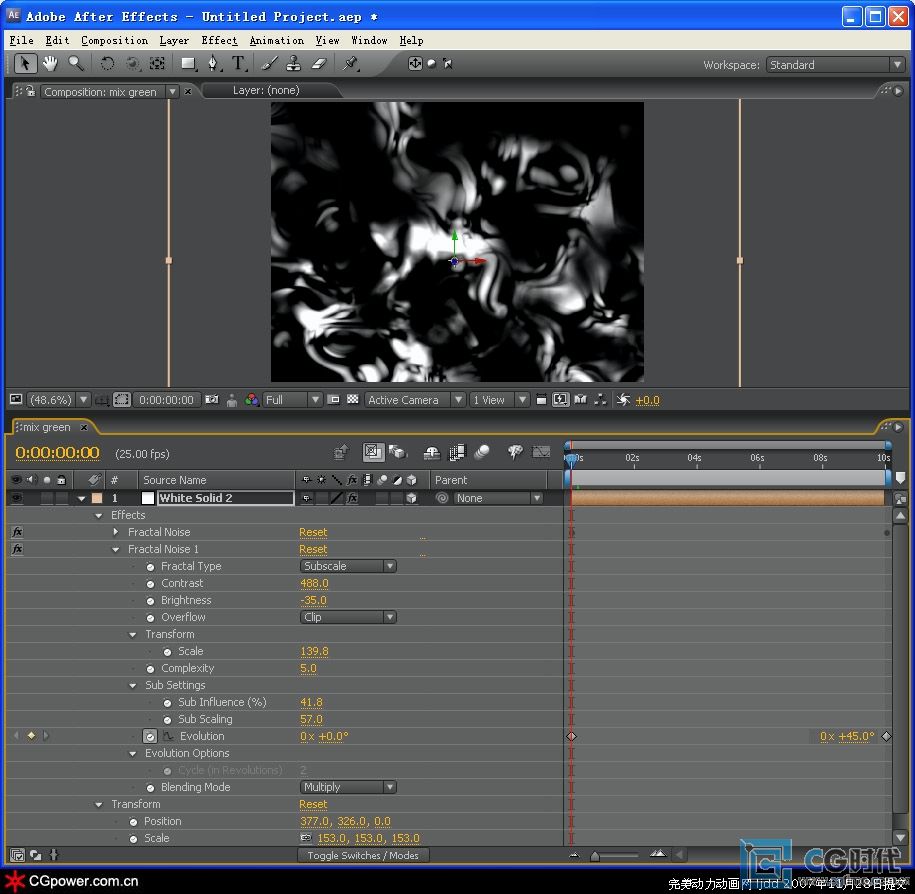Open Fractal Type Subscale dropdown
Screen dimensions: 915x894
point(348,566)
